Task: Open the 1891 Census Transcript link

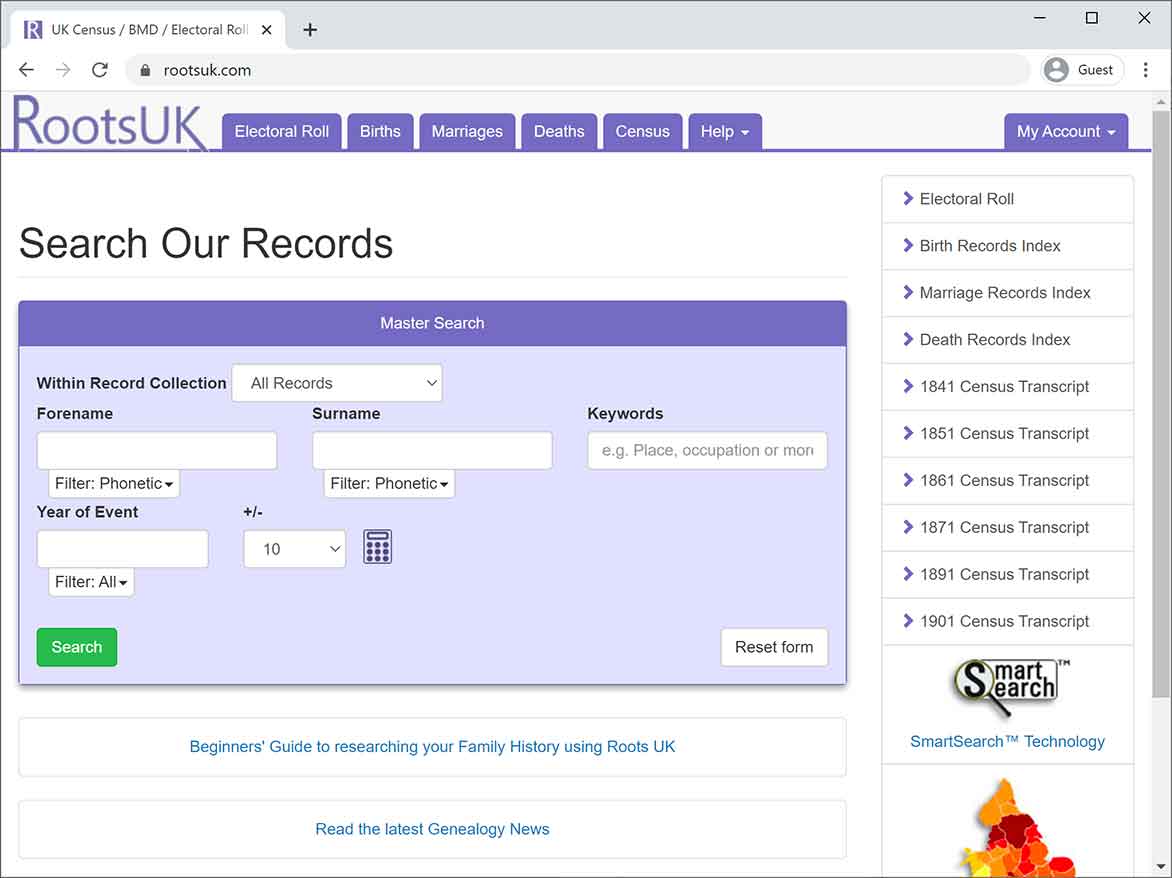Action: tap(1008, 575)
